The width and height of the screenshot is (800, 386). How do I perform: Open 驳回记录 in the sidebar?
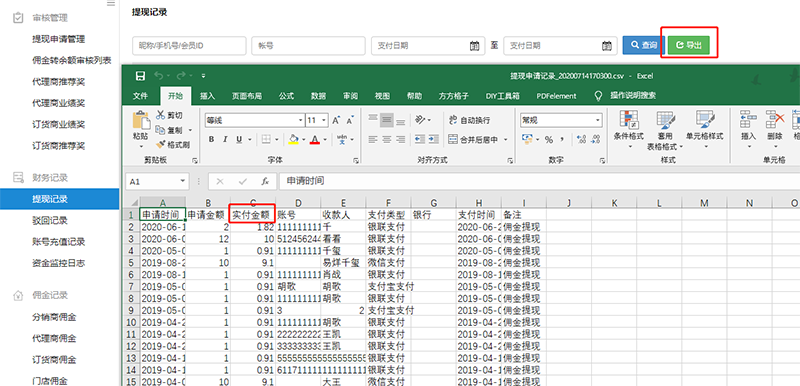click(x=49, y=221)
